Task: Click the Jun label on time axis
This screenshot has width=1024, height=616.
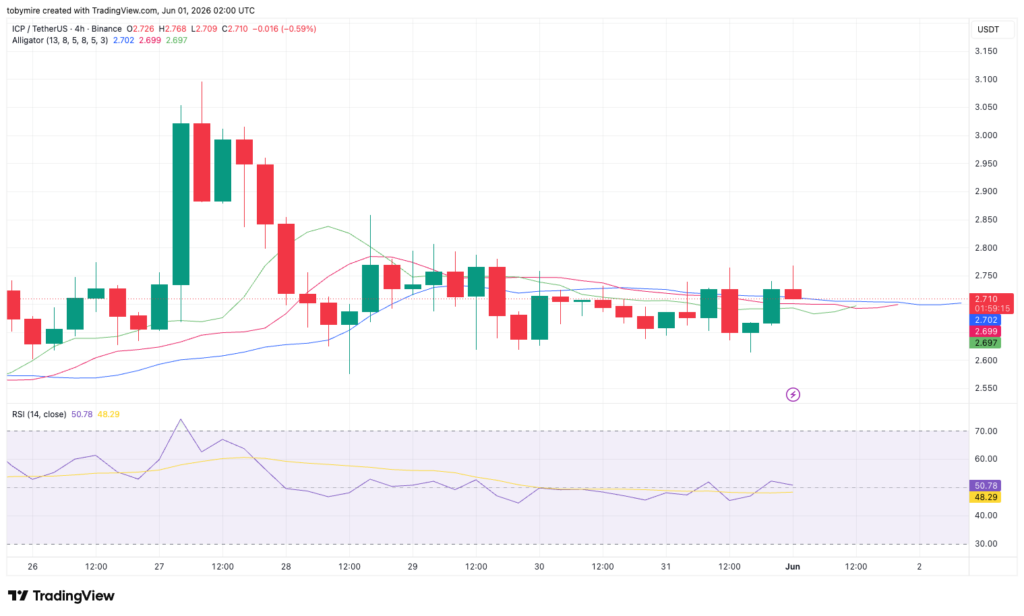Action: 792,567
